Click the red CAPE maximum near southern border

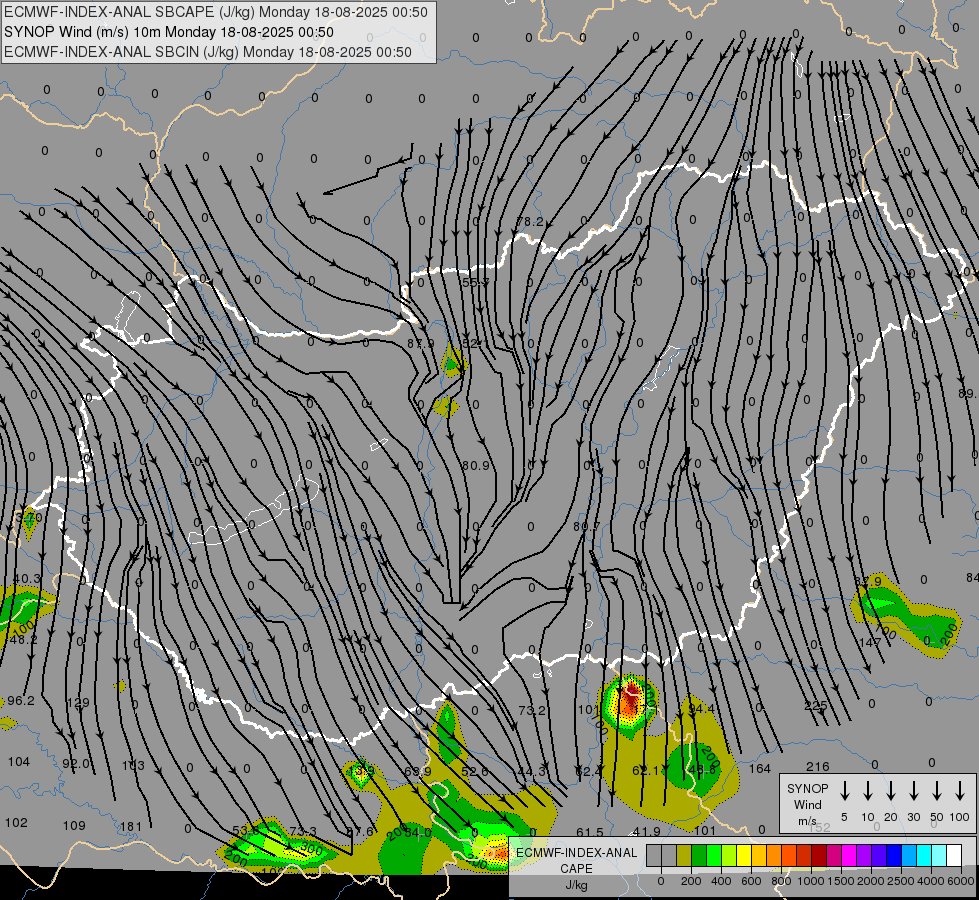631,701
